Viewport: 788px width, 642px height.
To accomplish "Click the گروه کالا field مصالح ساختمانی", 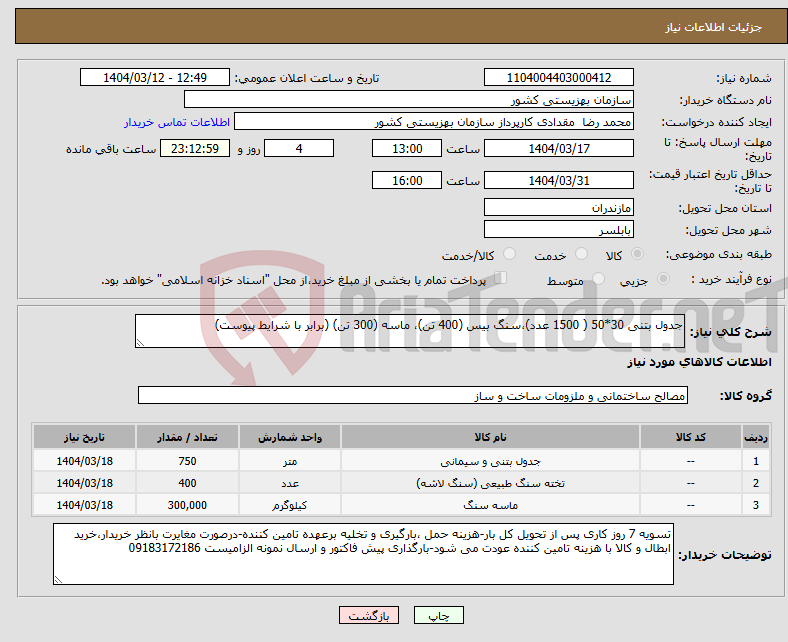I will 413,395.
